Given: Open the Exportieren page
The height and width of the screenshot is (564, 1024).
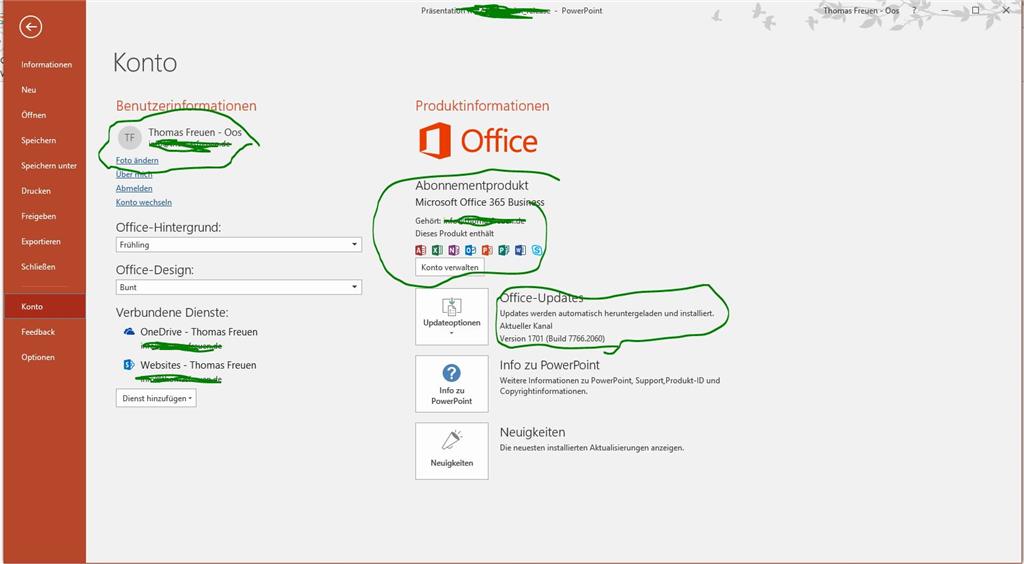Looking at the screenshot, I should click(x=41, y=242).
